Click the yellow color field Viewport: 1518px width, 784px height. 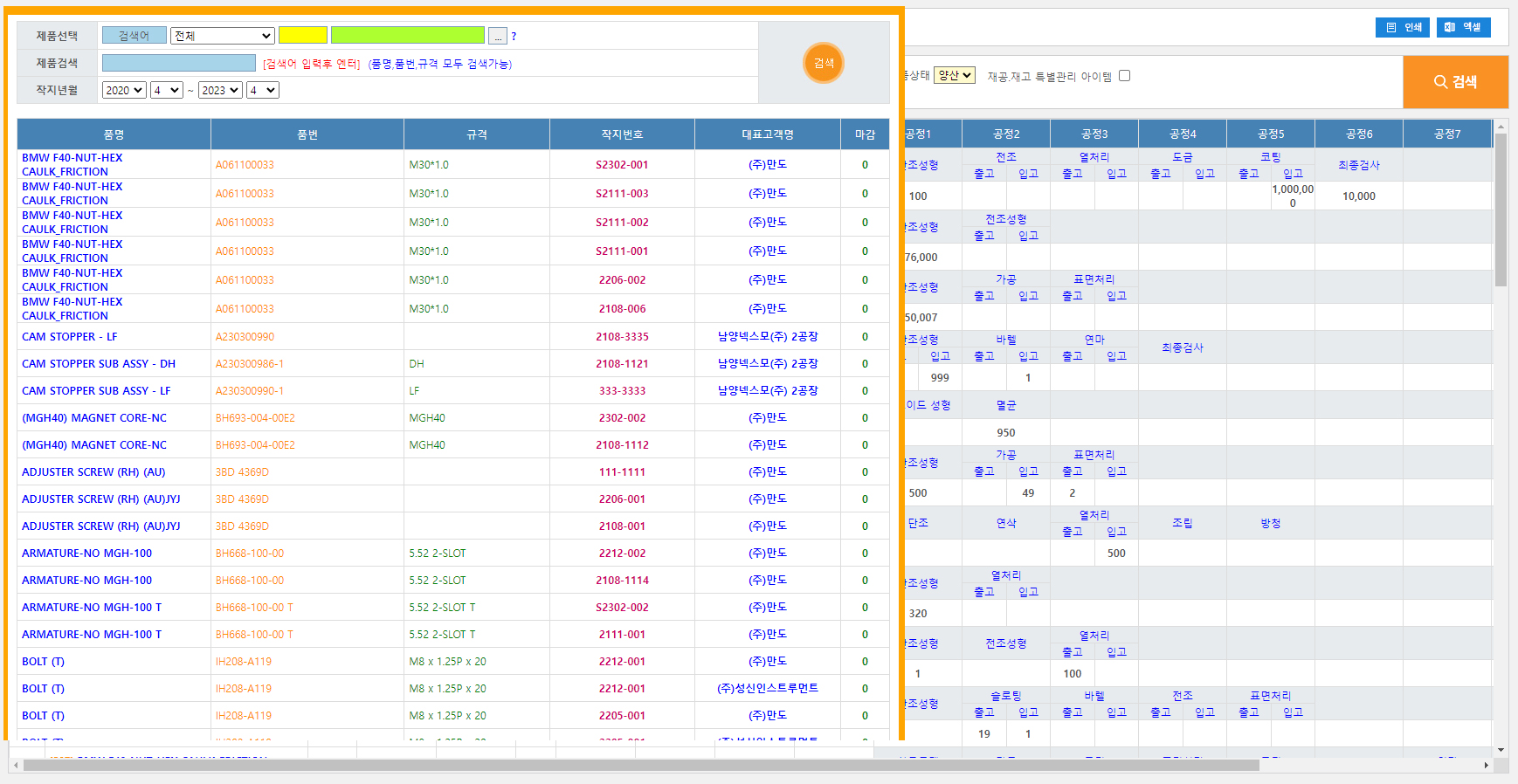[302, 36]
